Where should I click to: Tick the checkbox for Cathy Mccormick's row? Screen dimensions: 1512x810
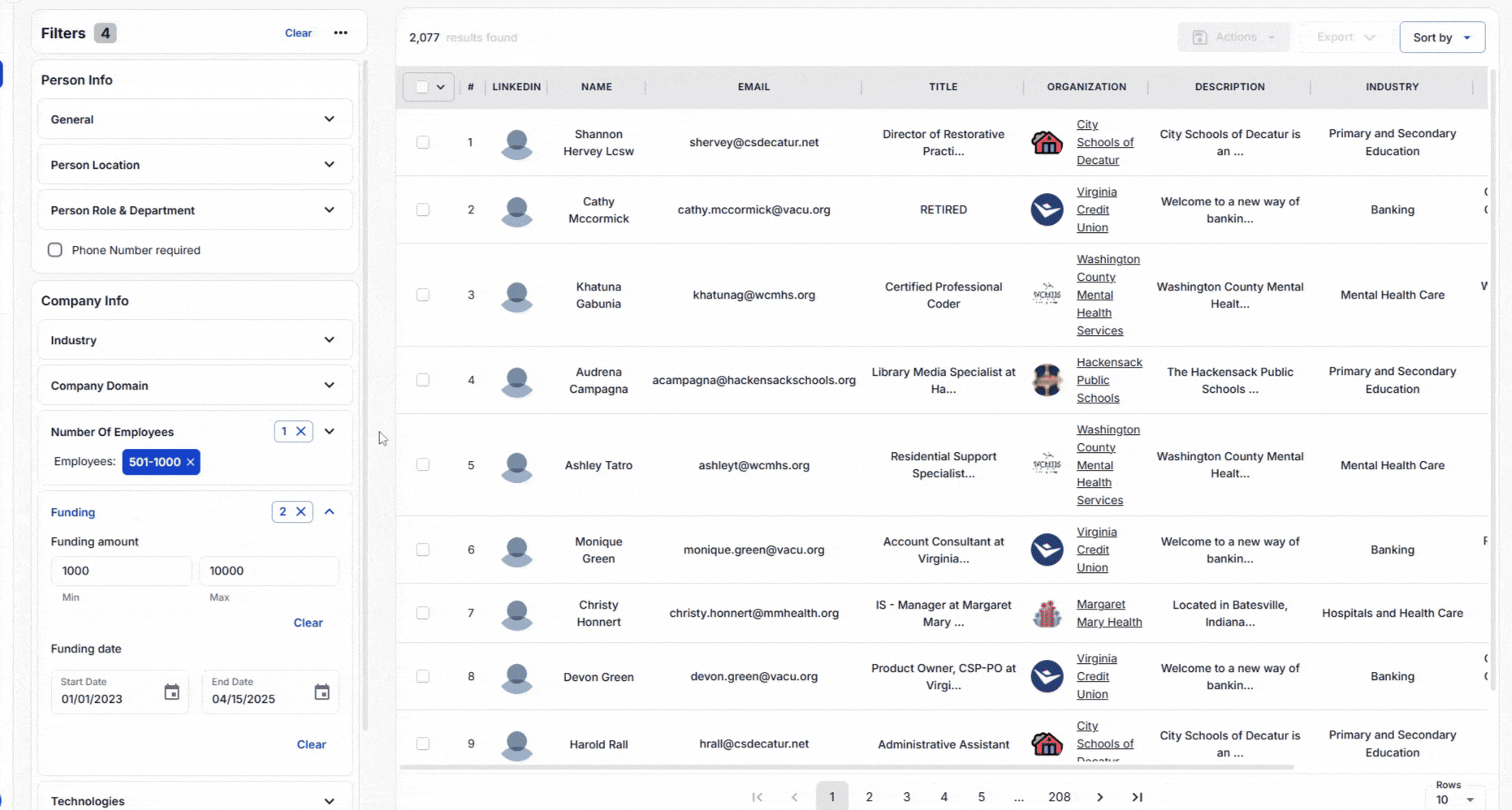423,209
